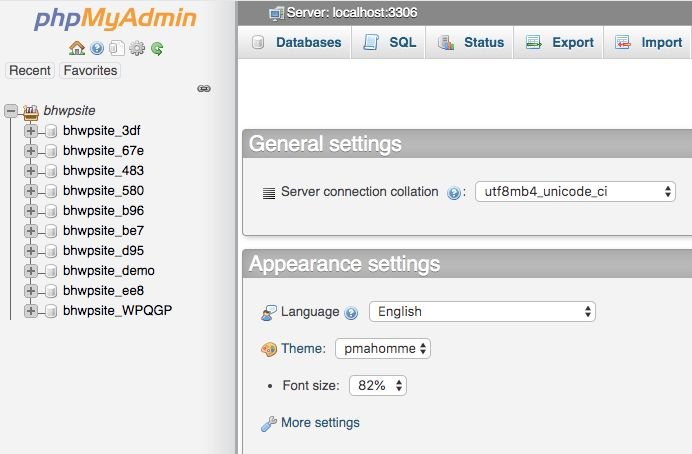Click the bhwpsite group icon
692x454 pixels.
31,112
